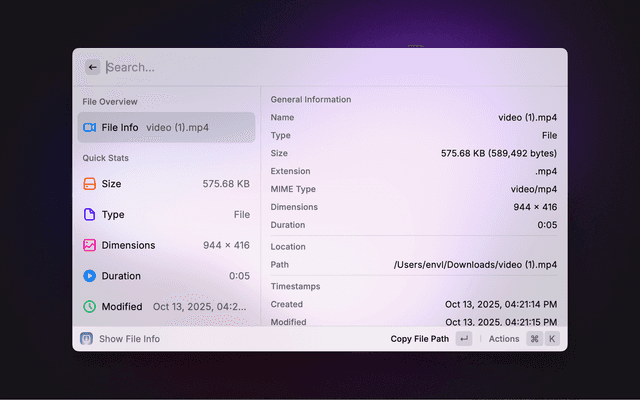Select the Dimensions 944 × 416 row
This screenshot has height=400, width=640.
[x=166, y=245]
